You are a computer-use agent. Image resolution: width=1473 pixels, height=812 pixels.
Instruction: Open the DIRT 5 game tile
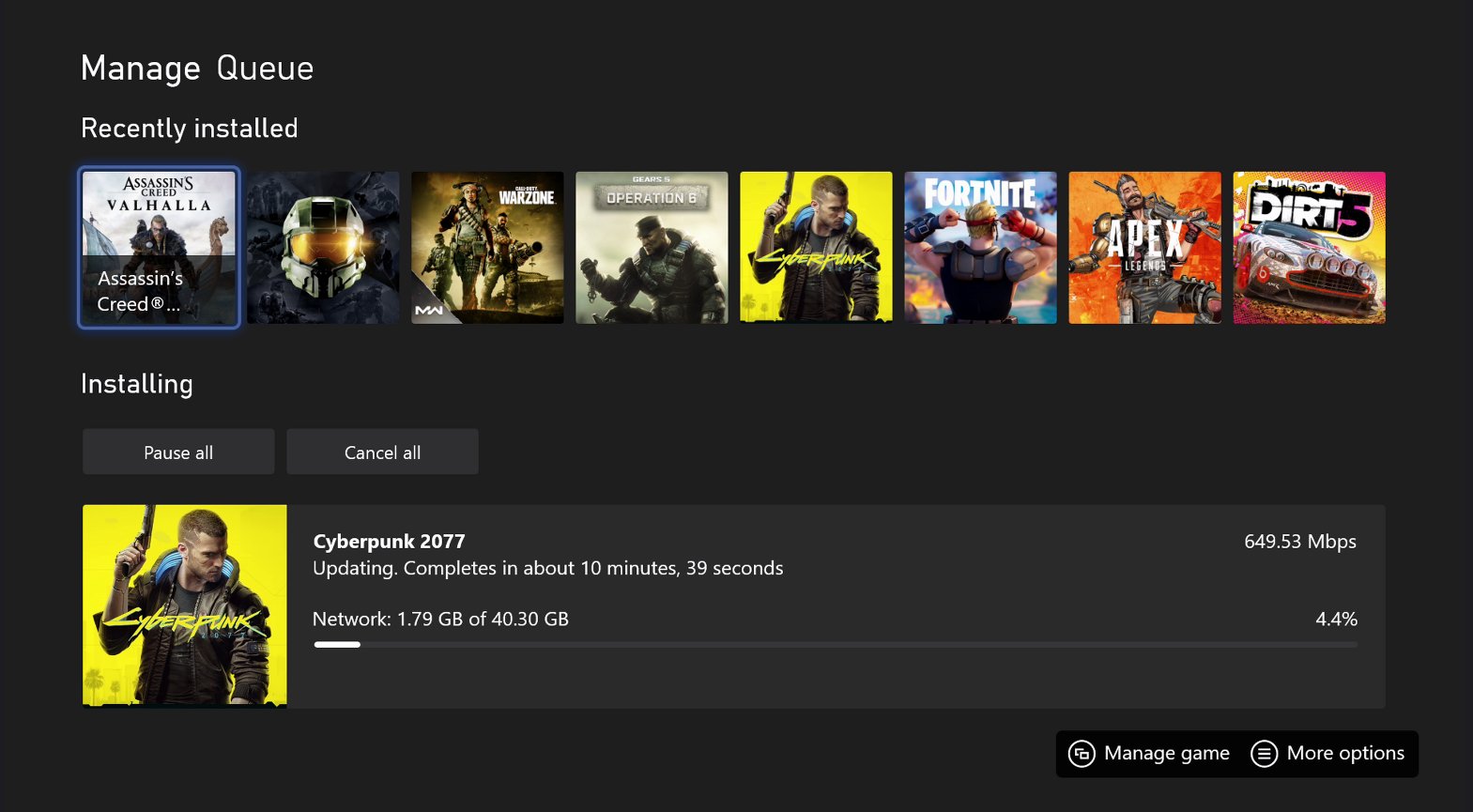(1309, 248)
